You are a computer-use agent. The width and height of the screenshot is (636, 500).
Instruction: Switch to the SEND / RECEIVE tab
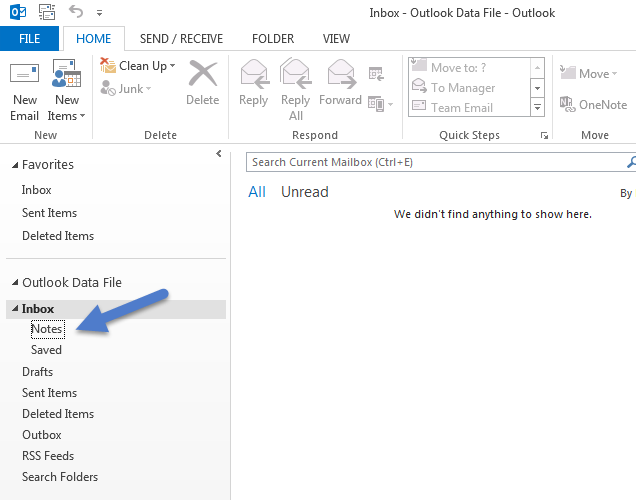[181, 39]
